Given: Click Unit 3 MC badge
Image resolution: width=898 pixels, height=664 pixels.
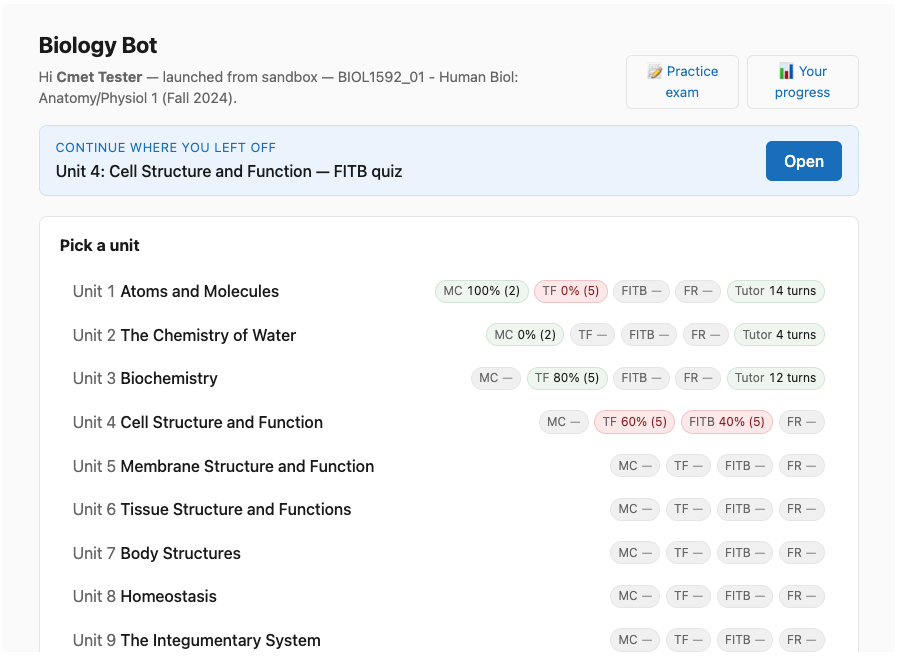Looking at the screenshot, I should (x=496, y=378).
